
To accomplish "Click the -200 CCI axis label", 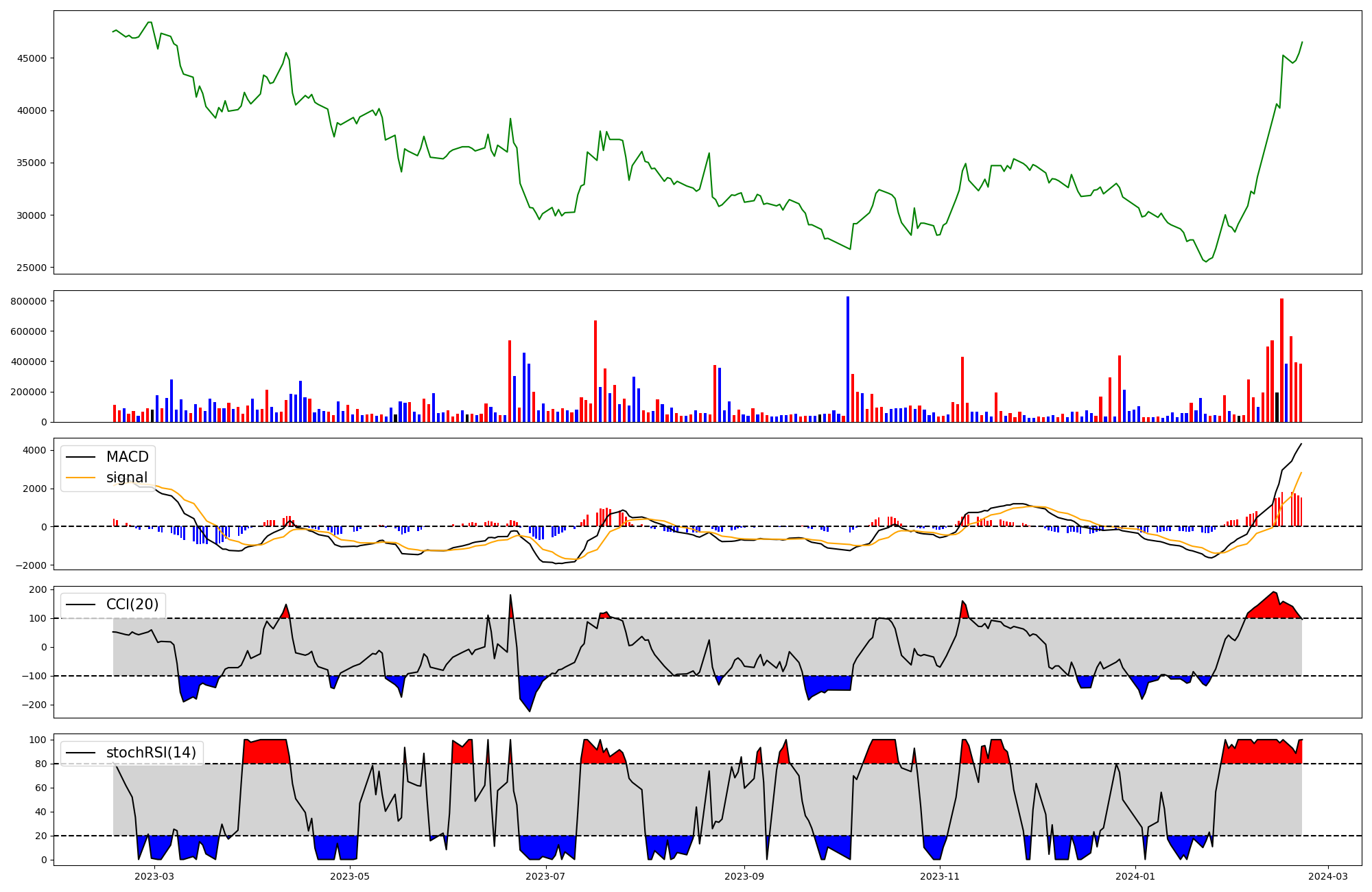I will 34,705.
